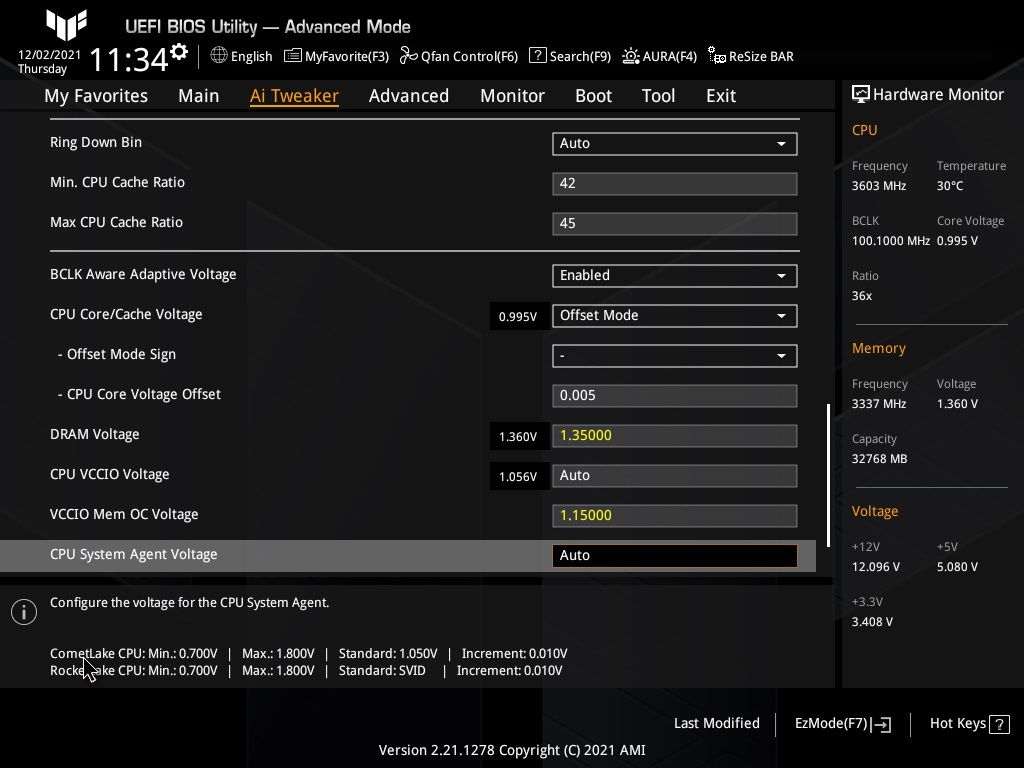Expand the Ring Down Bin dropdown

coord(675,144)
